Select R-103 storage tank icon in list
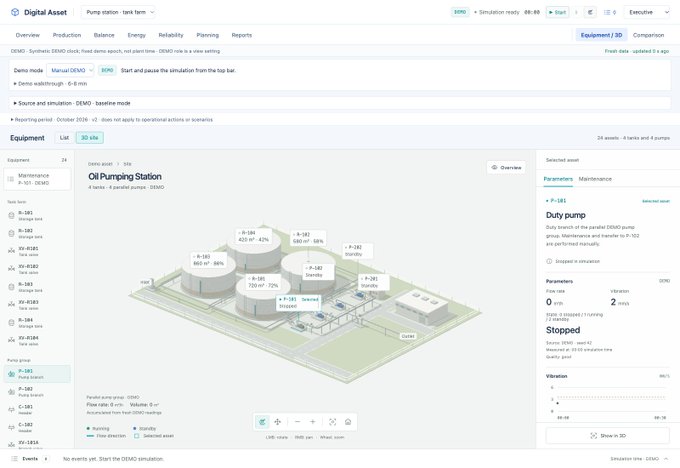Viewport: 680px width, 468px height. click(x=11, y=287)
